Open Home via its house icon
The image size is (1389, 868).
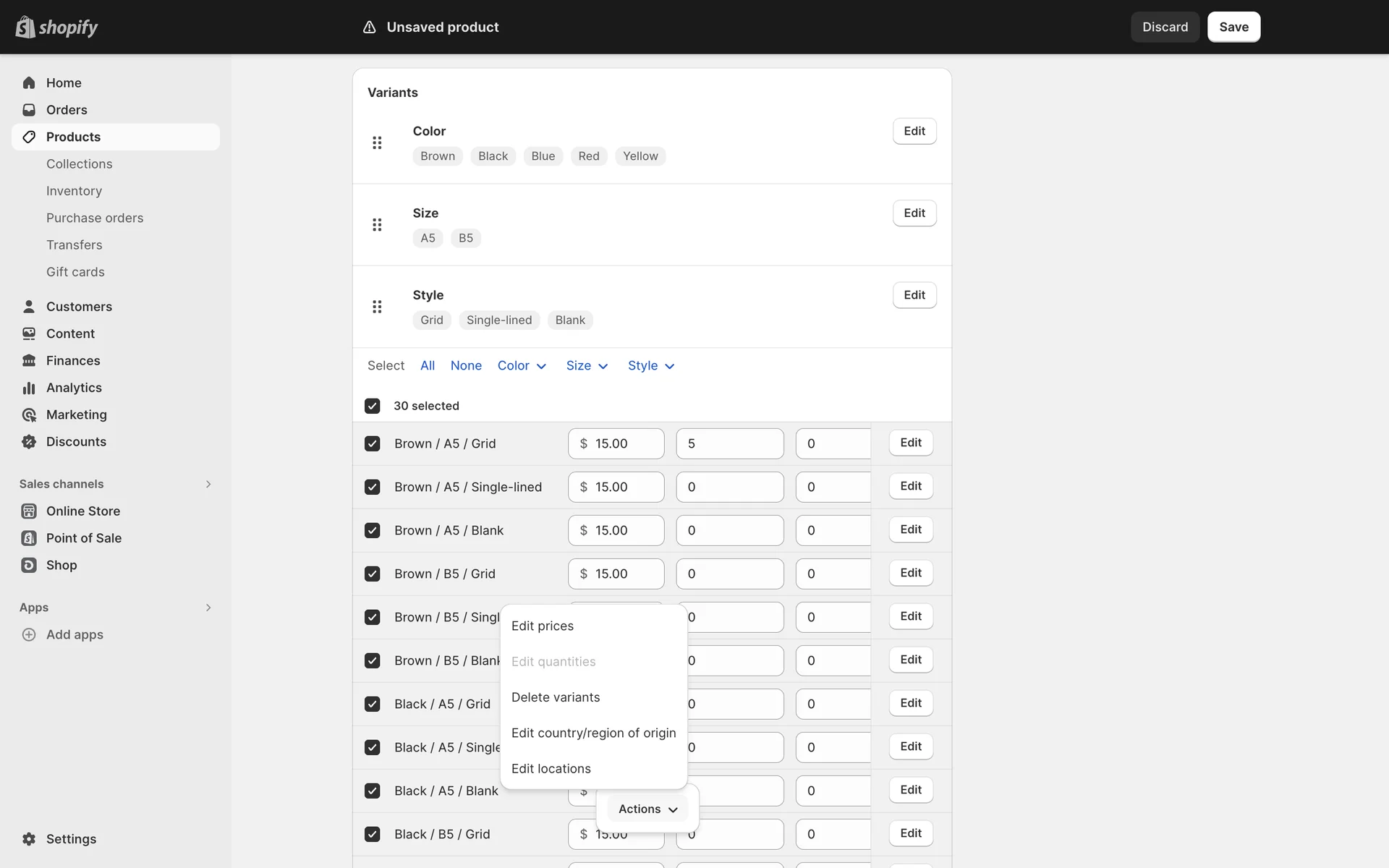point(29,82)
